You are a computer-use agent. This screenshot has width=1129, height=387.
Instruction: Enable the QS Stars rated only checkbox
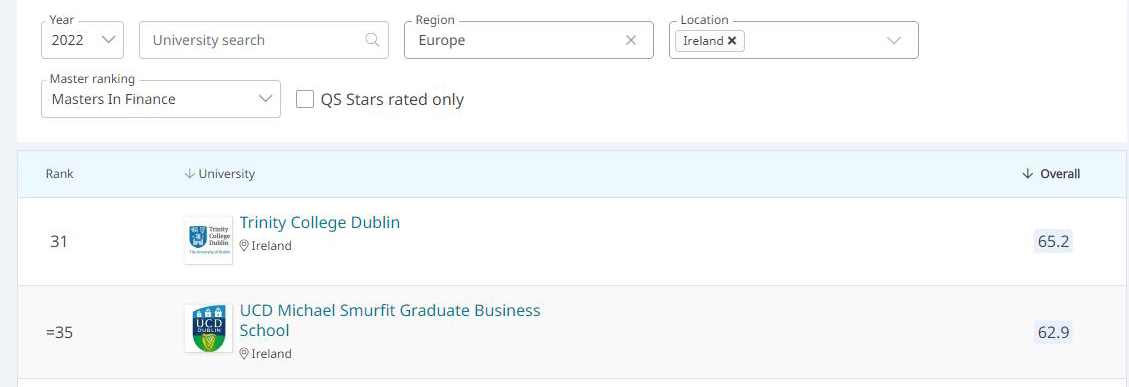click(305, 99)
